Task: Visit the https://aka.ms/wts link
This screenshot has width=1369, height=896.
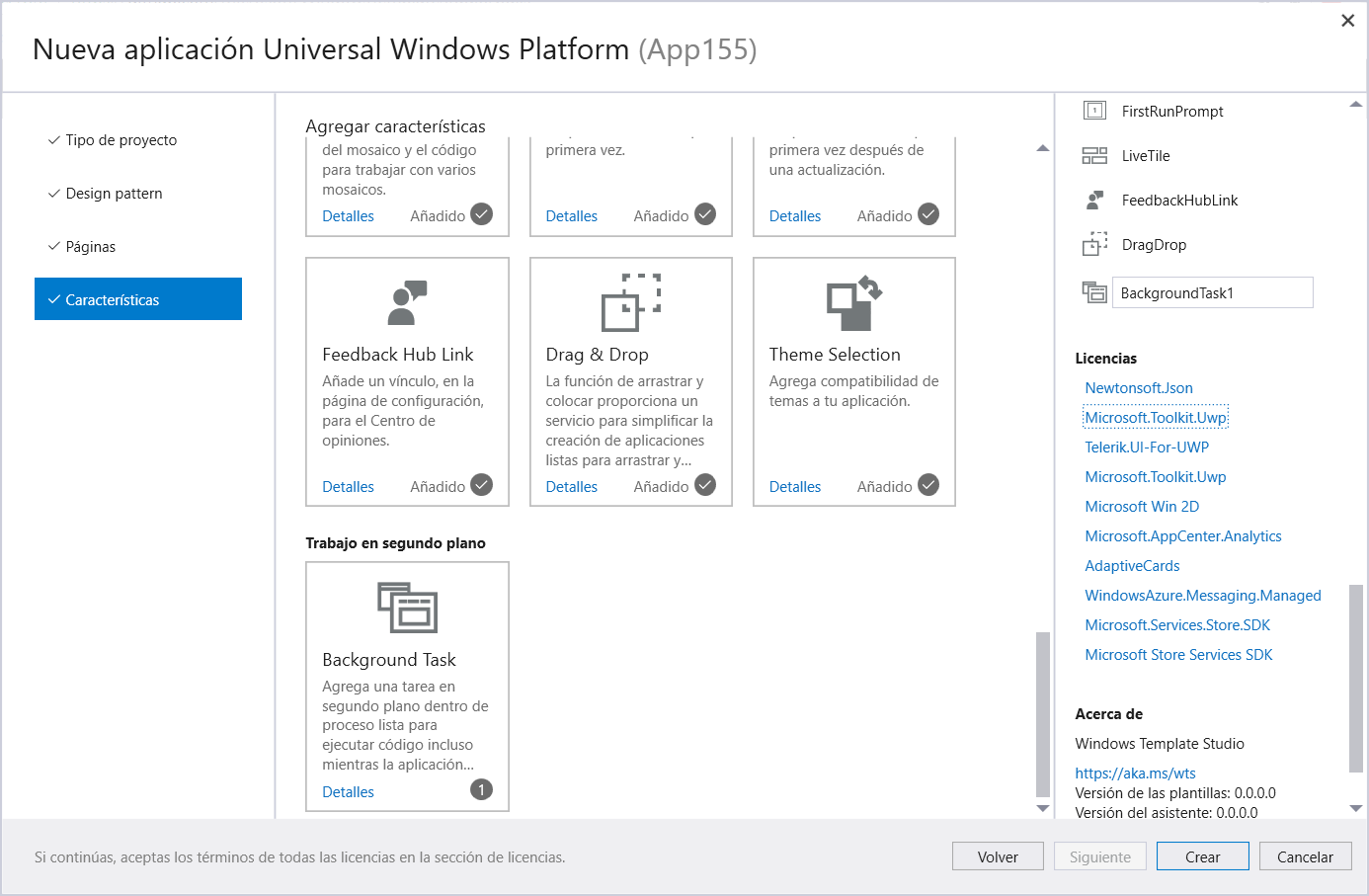Action: point(1135,774)
